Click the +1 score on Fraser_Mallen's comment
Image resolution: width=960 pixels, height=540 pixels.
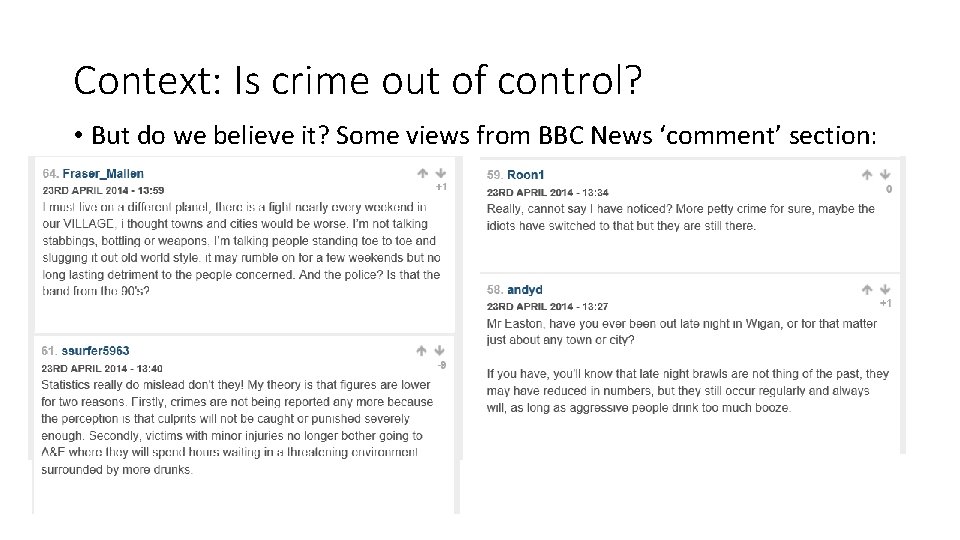tap(441, 187)
